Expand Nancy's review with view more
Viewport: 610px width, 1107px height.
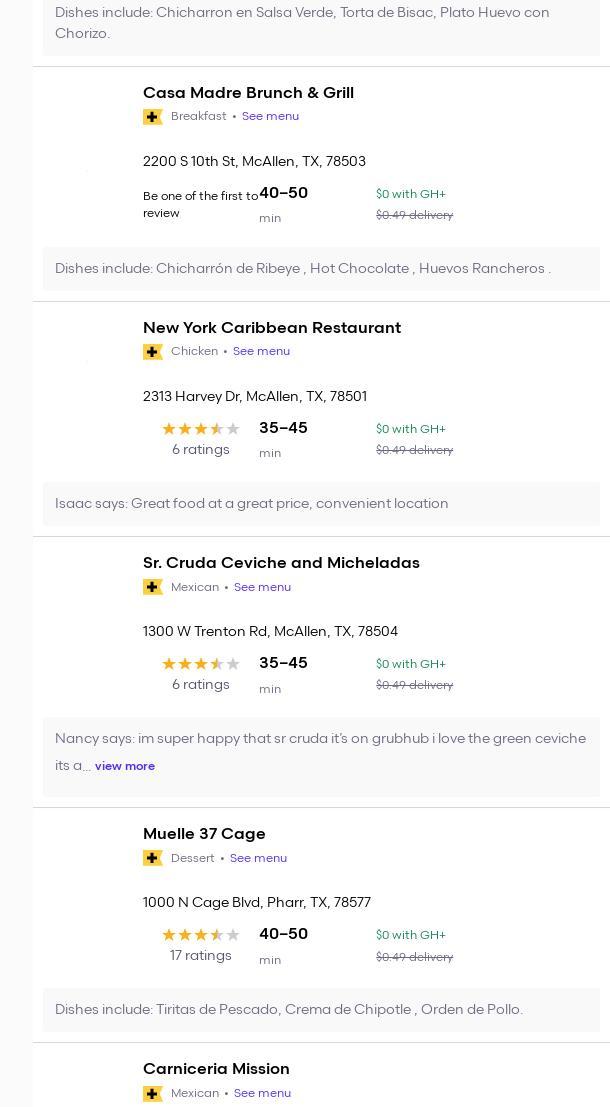(125, 766)
